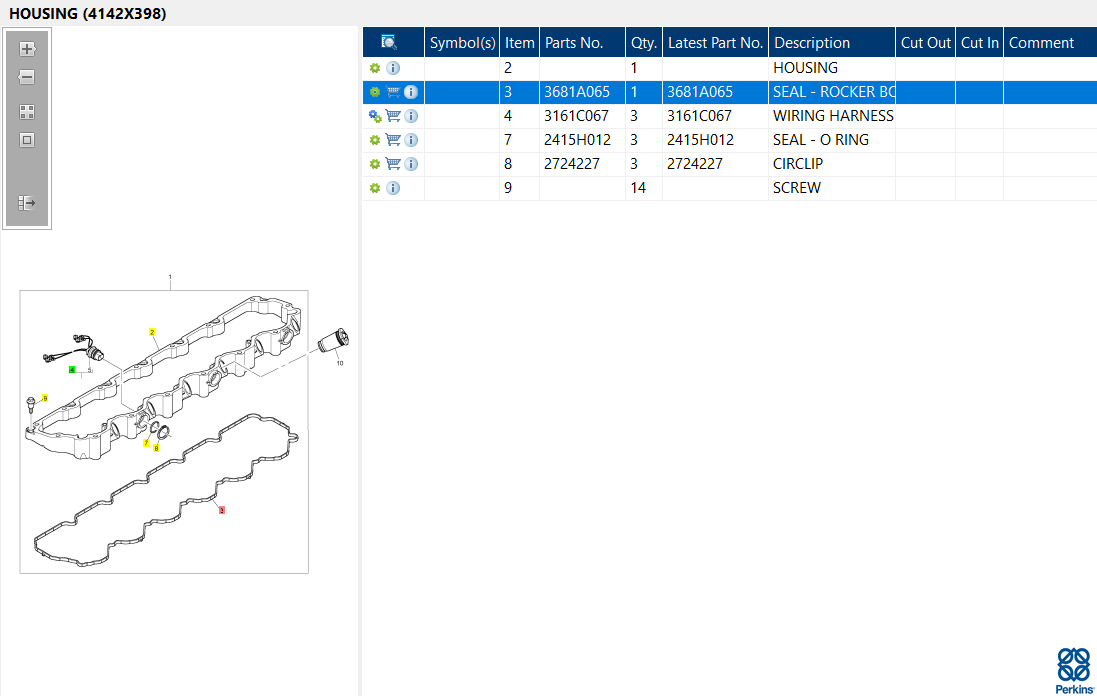Click the four-square fit view icon
1097x696 pixels.
pyautogui.click(x=27, y=112)
